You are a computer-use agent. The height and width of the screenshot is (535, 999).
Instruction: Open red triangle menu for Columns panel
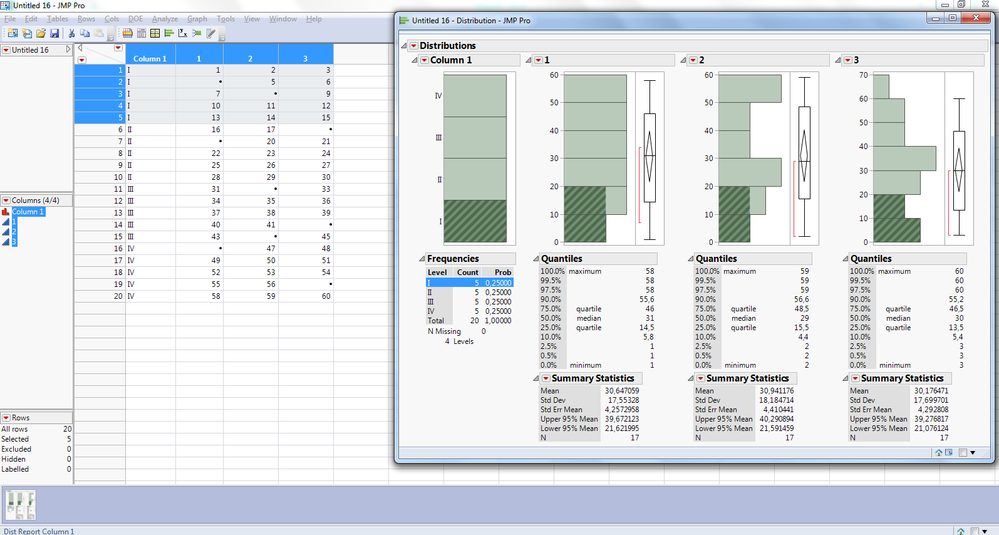[6, 201]
